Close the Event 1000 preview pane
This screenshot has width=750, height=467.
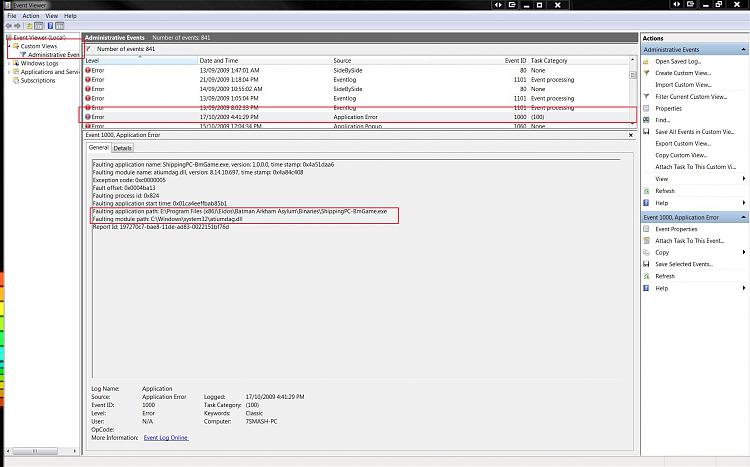[x=631, y=135]
